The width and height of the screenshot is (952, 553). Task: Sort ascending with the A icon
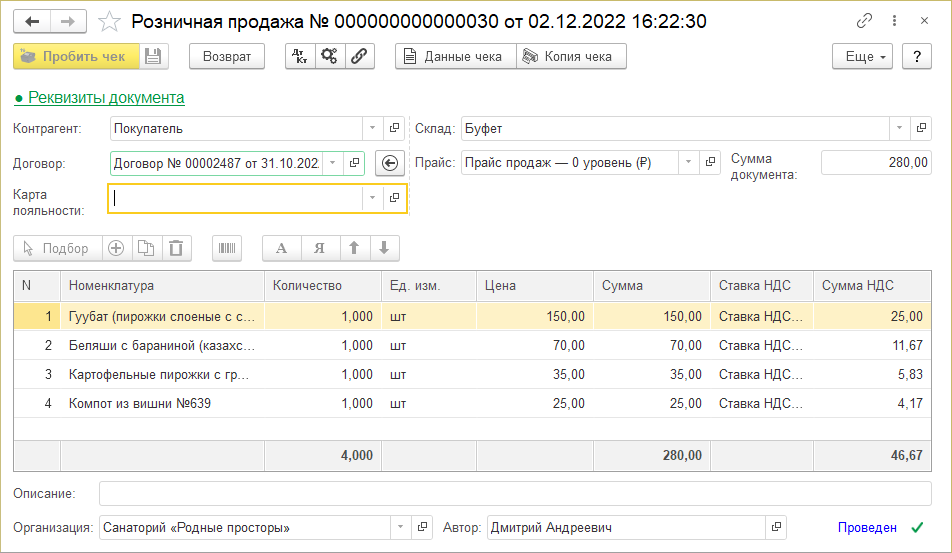[x=281, y=248]
